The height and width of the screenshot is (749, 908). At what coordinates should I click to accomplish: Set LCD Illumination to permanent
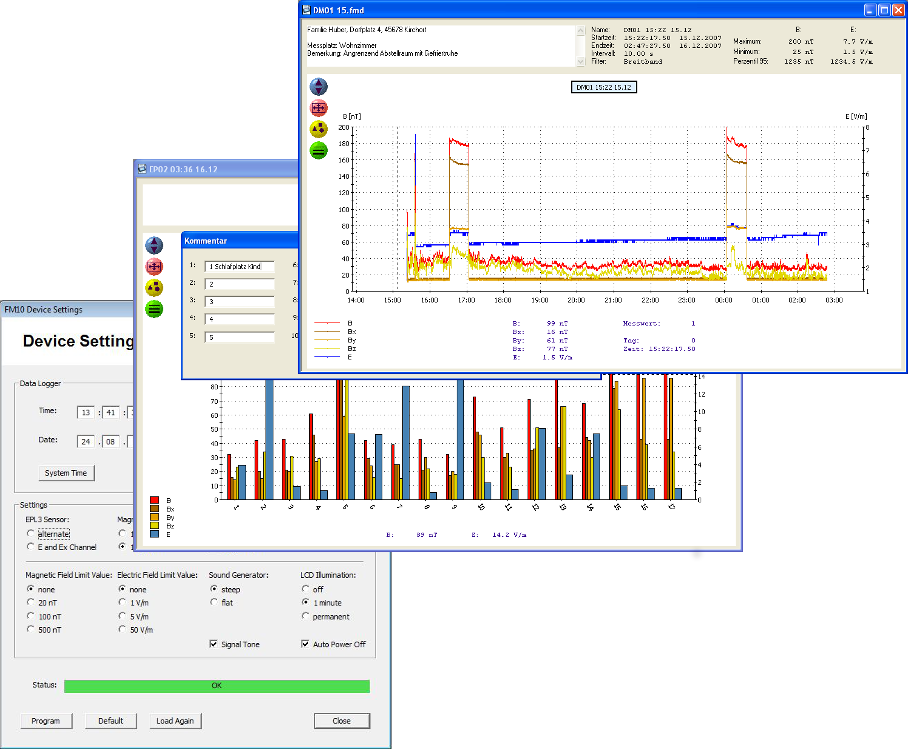(x=306, y=616)
